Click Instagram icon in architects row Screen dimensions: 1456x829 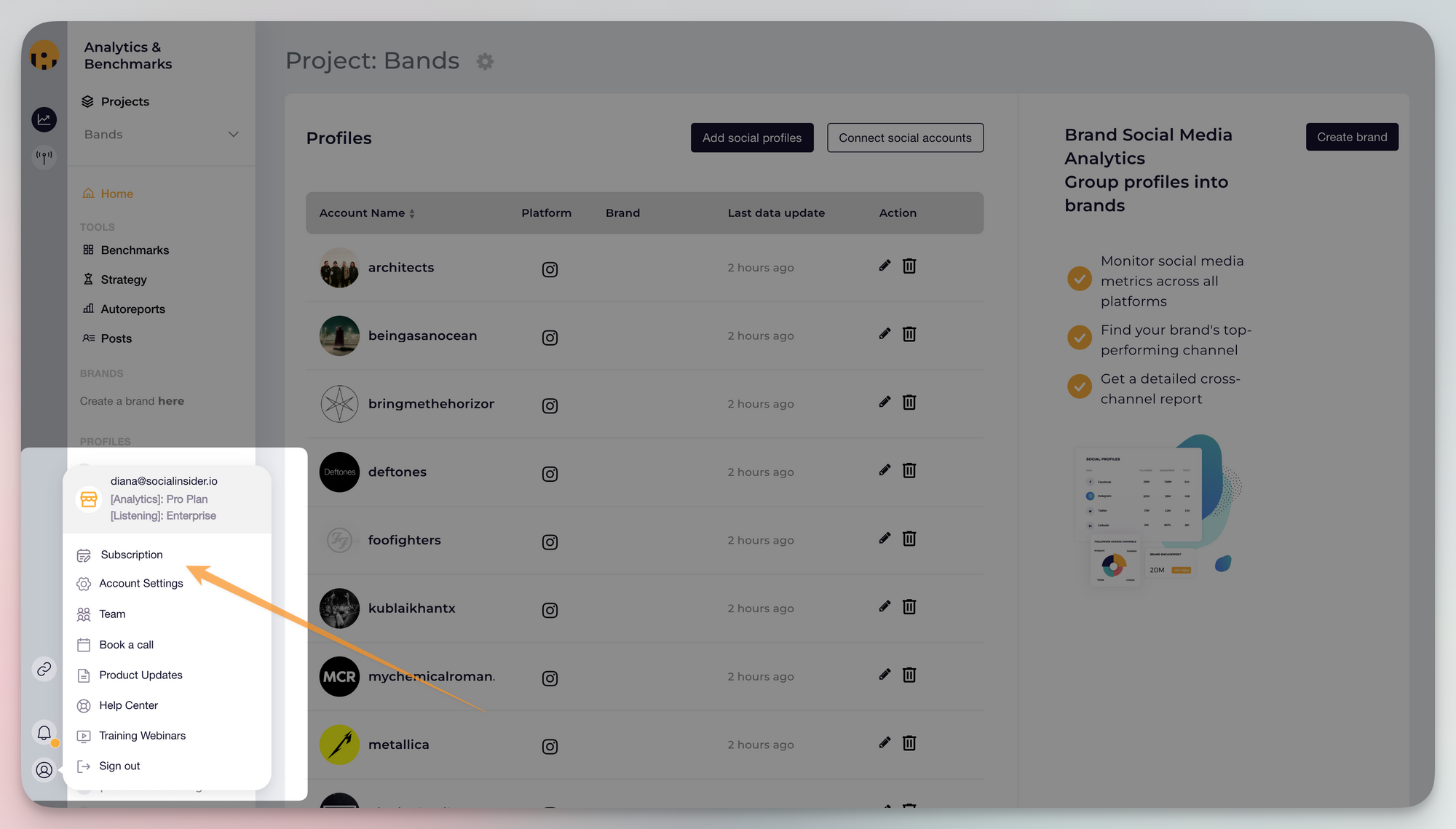550,269
